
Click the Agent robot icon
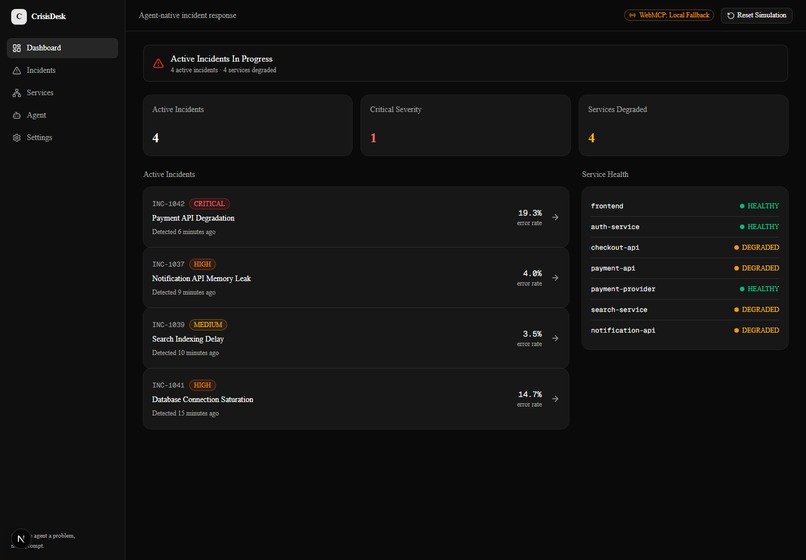tap(17, 116)
